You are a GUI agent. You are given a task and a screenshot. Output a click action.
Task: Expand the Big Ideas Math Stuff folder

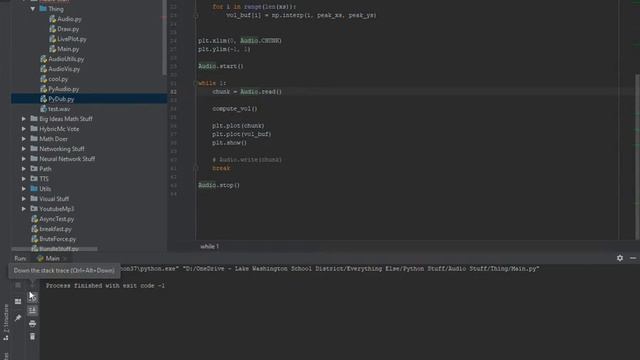click(x=24, y=119)
